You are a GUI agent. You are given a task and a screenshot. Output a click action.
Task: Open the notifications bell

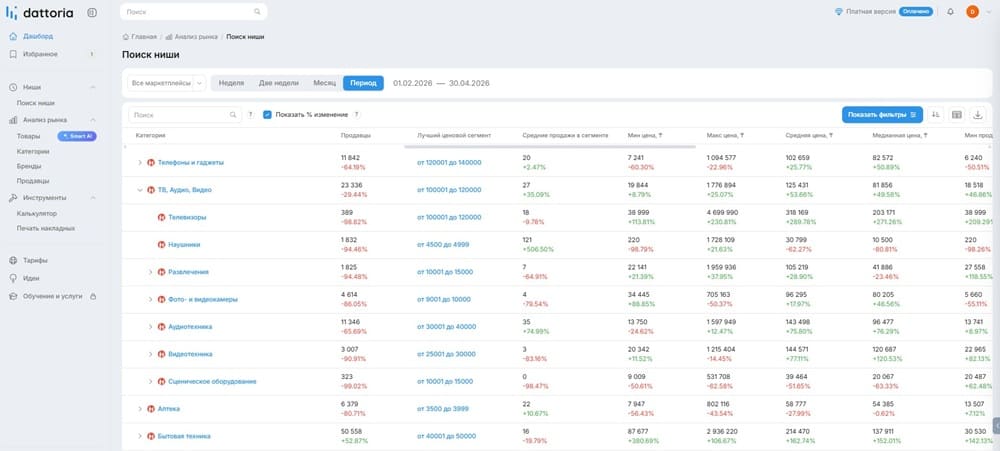(x=950, y=11)
